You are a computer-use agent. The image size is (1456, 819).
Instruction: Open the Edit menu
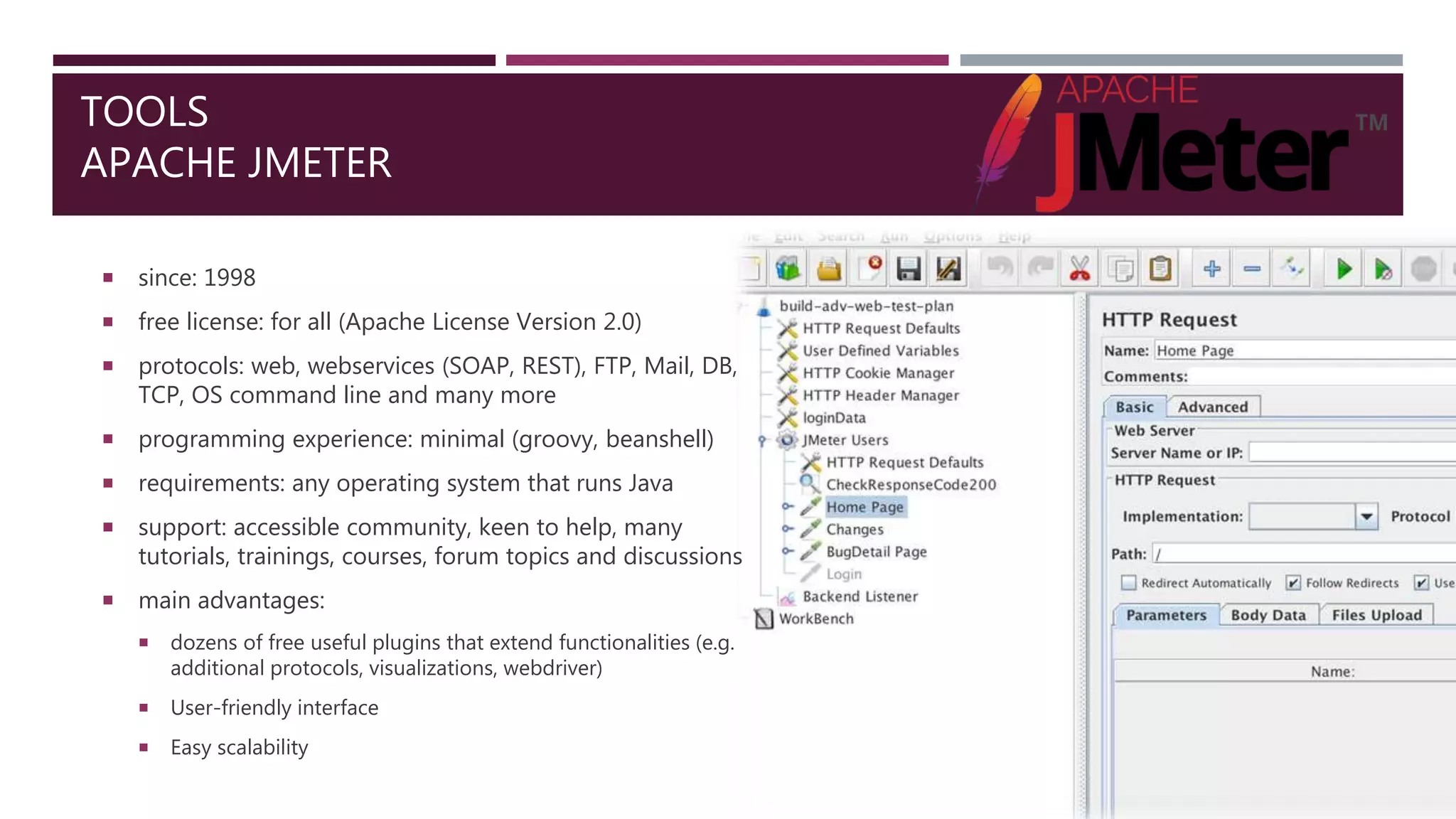(788, 236)
